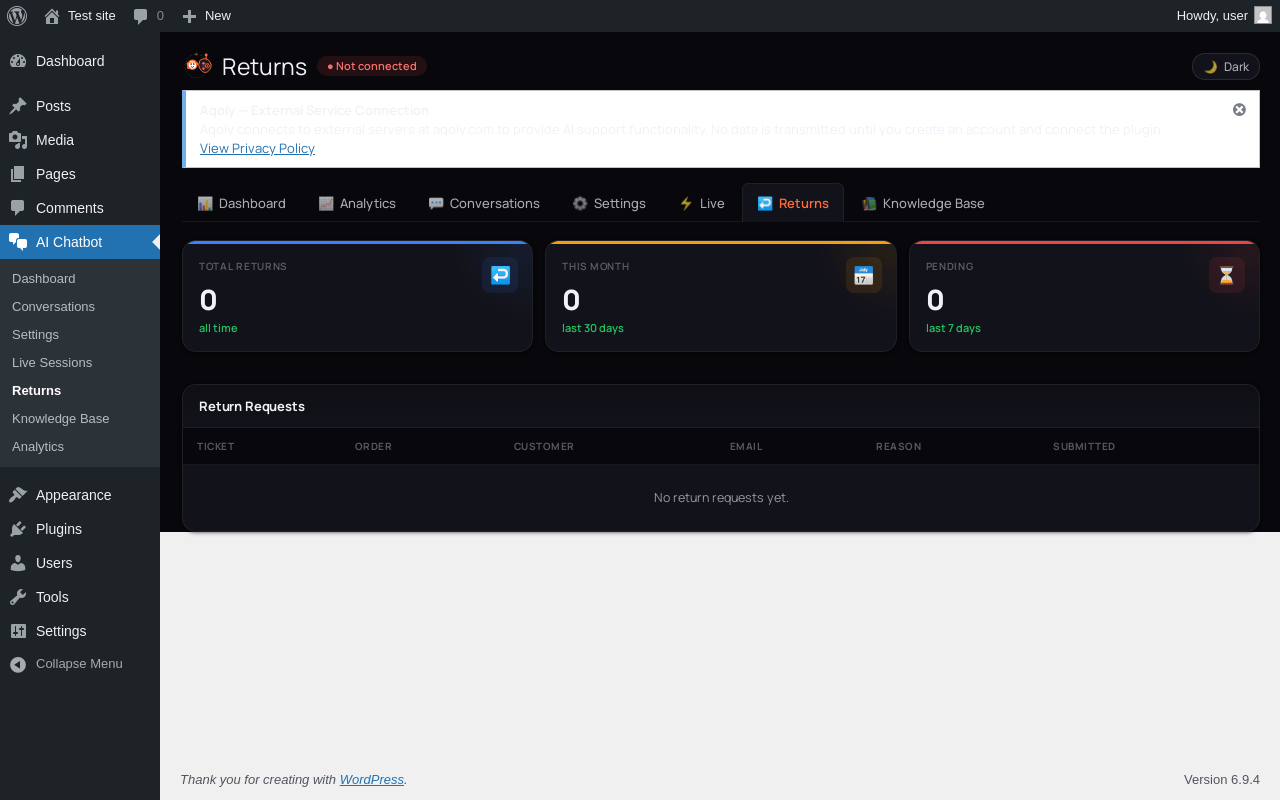Click the WordPress logo icon
Viewport: 1280px width, 800px height.
(x=17, y=16)
